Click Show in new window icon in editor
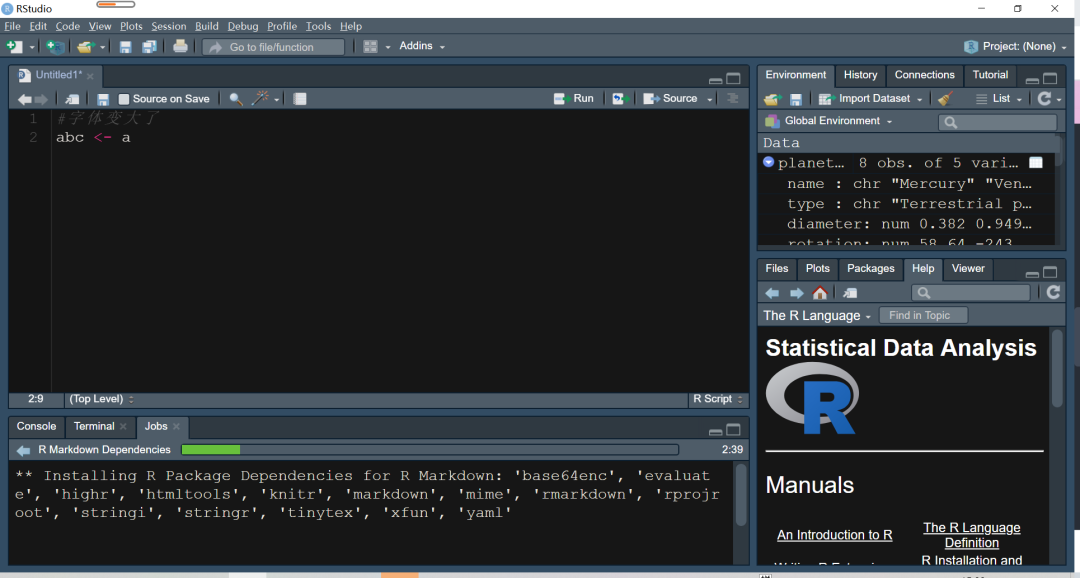 tap(72, 99)
